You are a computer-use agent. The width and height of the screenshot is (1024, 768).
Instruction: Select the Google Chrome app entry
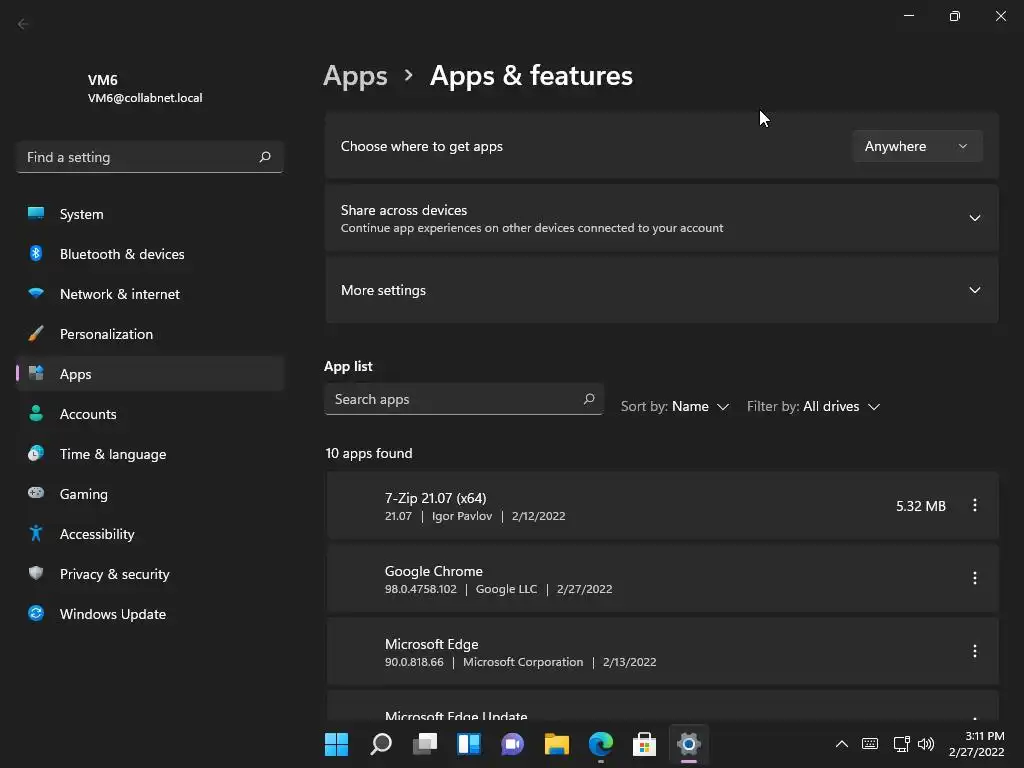click(x=662, y=579)
